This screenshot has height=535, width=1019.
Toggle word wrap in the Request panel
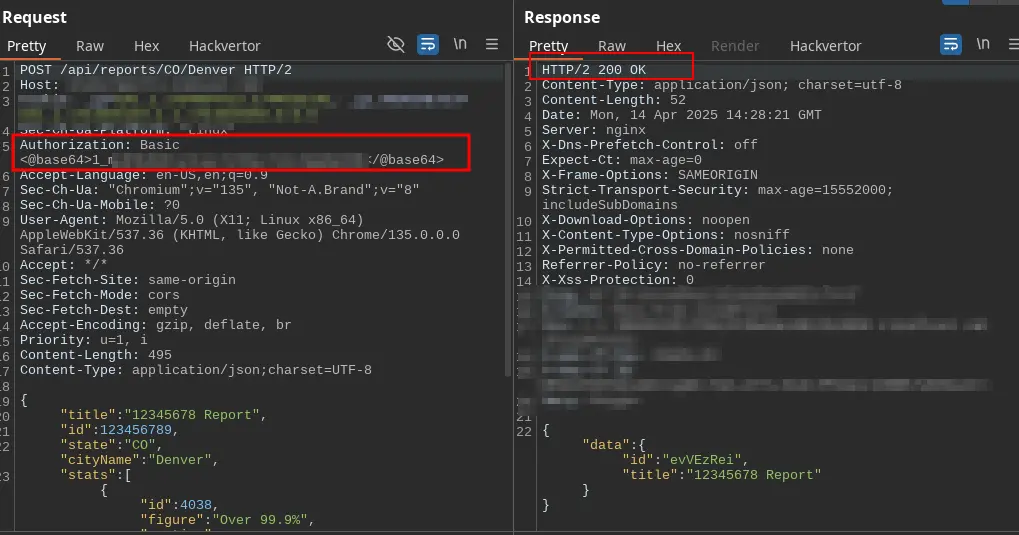(x=428, y=44)
